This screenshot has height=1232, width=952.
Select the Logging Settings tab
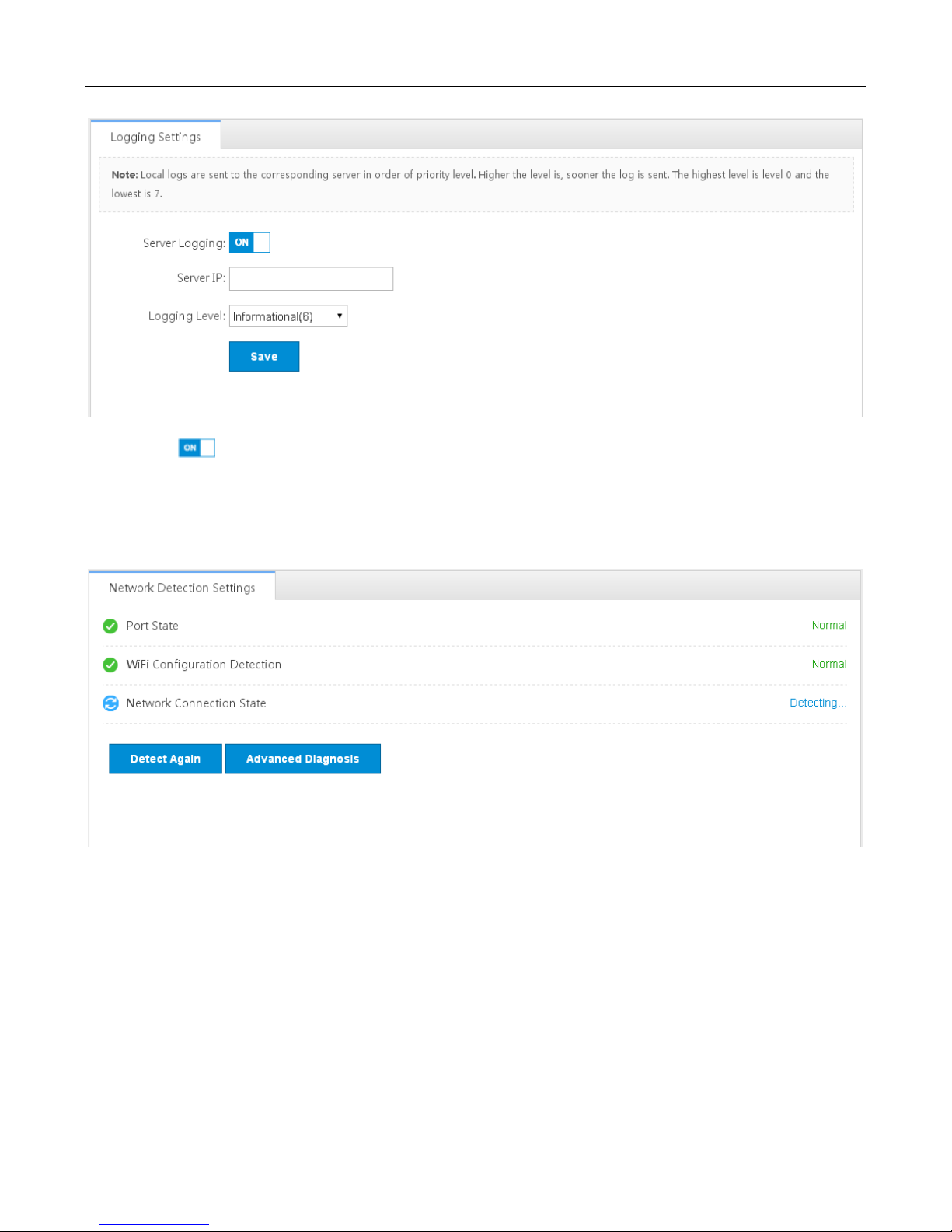point(155,136)
